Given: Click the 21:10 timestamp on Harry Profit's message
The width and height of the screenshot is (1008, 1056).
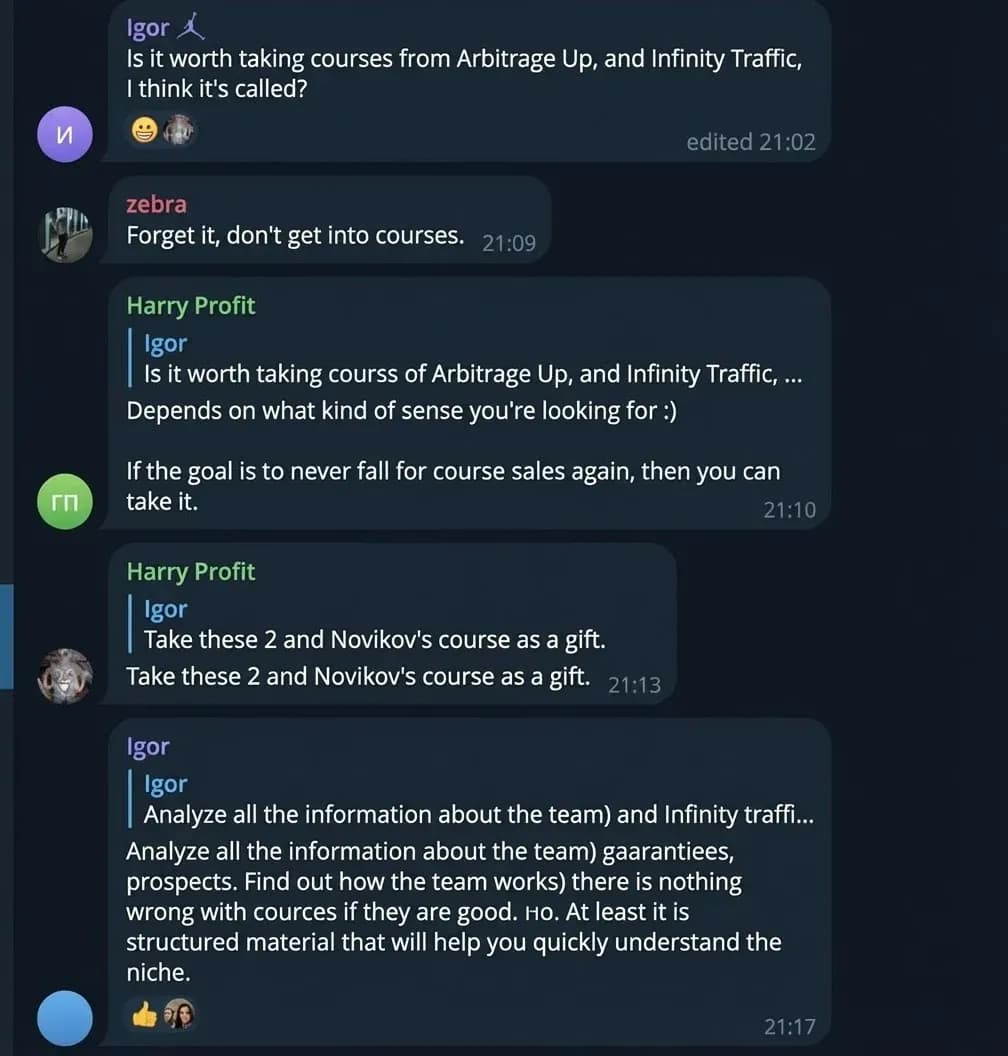Looking at the screenshot, I should [789, 510].
